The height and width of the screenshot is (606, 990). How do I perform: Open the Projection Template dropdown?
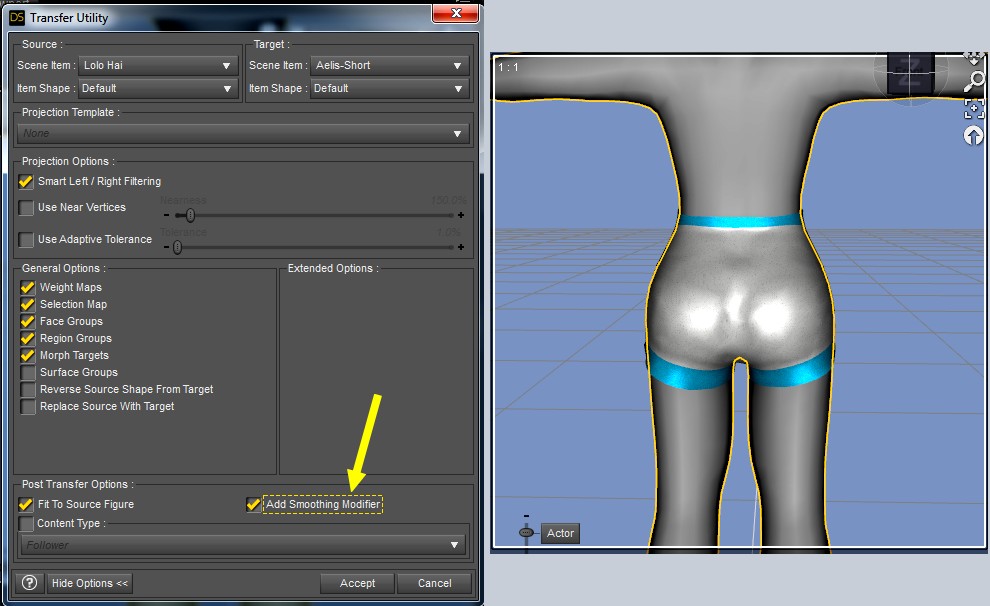point(243,134)
